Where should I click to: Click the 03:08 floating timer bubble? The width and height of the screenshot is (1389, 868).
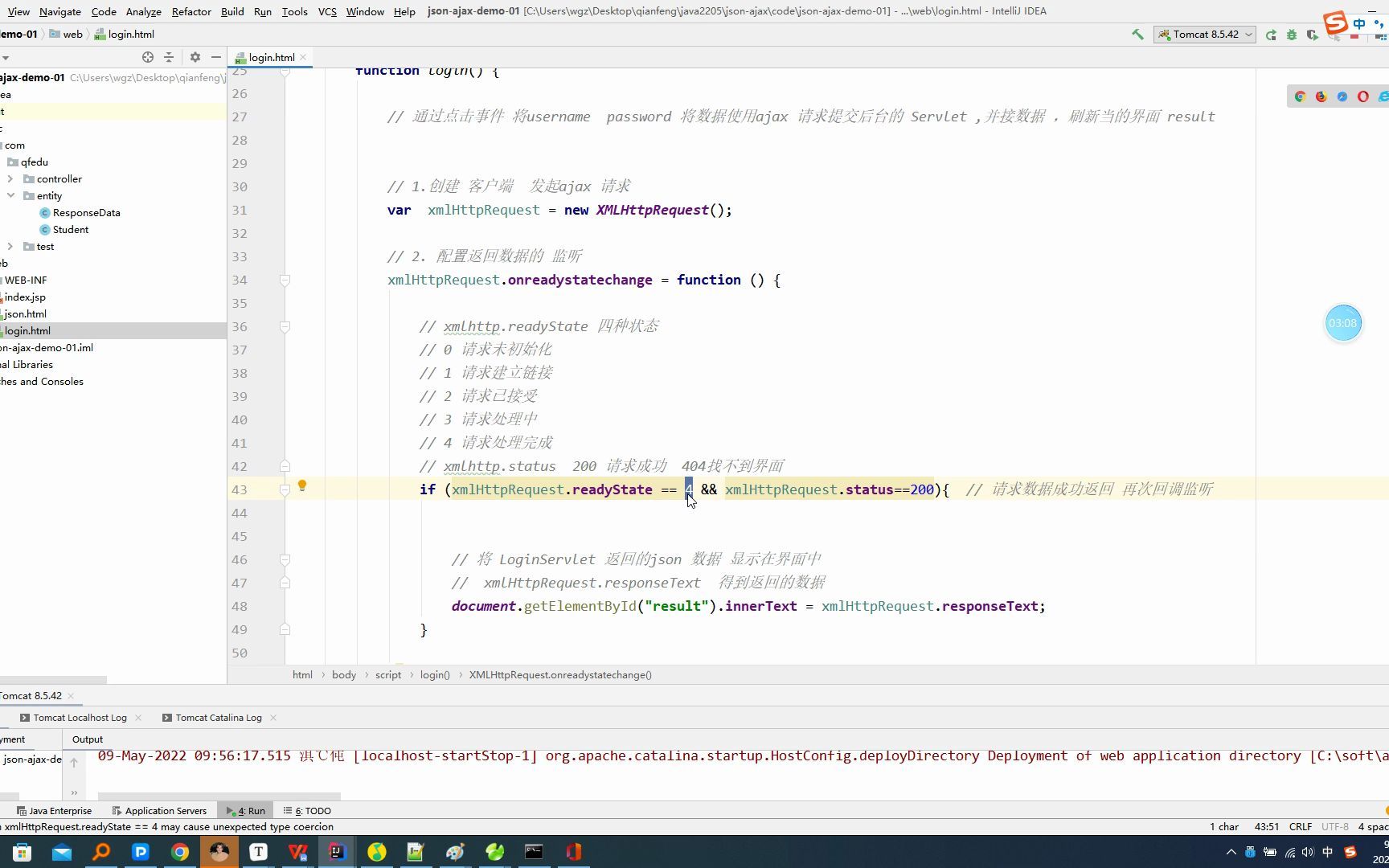coord(1343,323)
